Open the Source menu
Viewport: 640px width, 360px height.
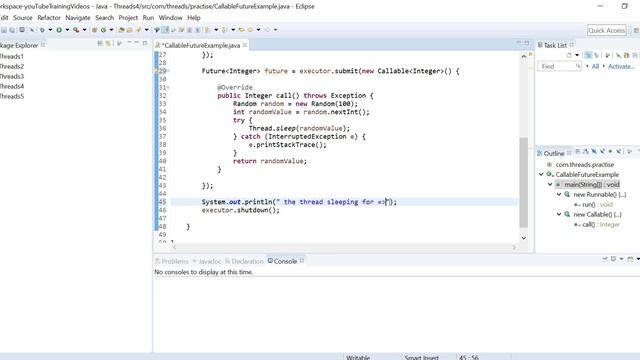pyautogui.click(x=22, y=18)
